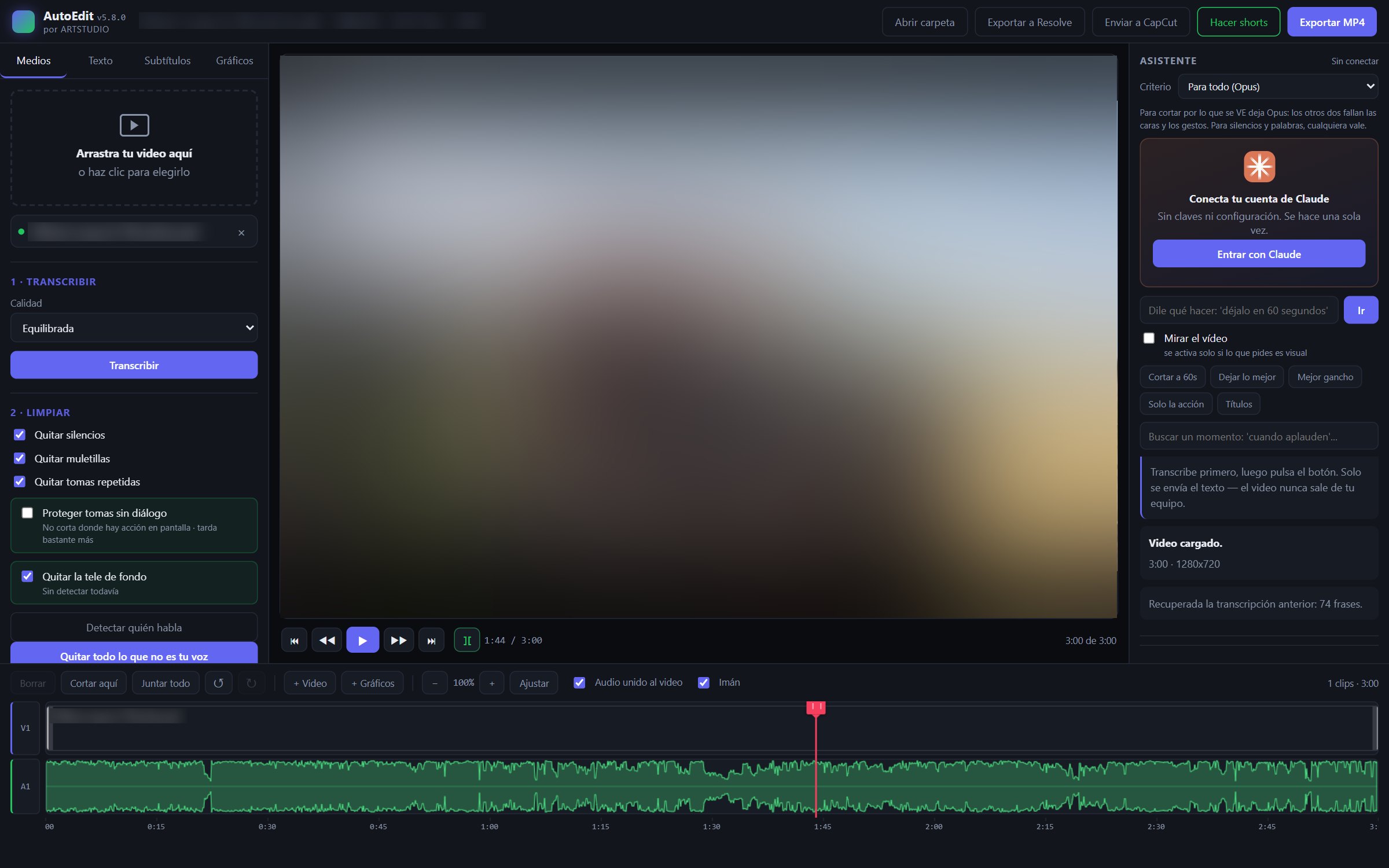This screenshot has height=868, width=1389.
Task: Open the Criterio model dropdown
Action: click(1278, 87)
